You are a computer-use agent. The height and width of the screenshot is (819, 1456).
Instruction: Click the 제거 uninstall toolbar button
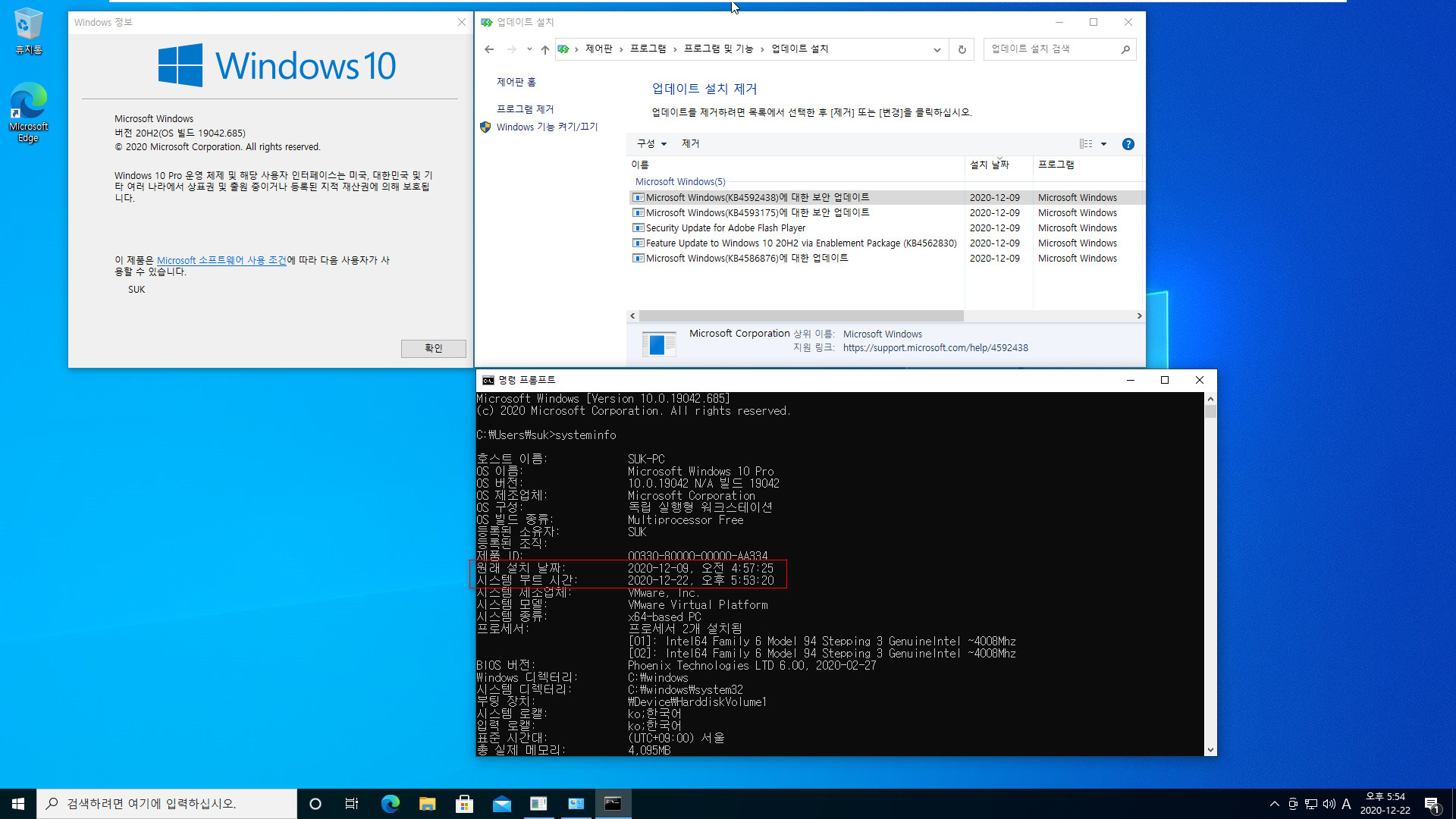[690, 144]
